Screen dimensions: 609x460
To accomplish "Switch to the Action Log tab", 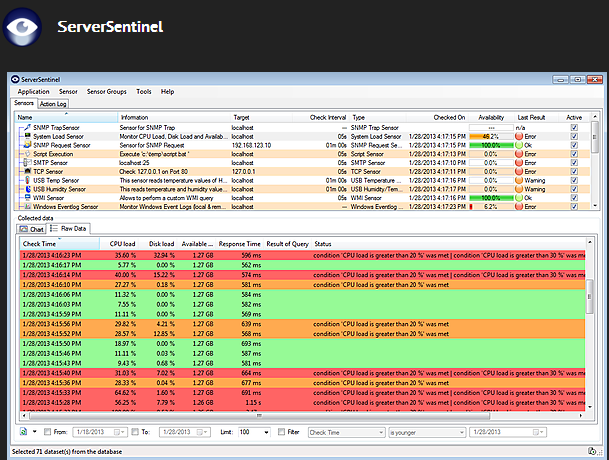I will coord(53,104).
